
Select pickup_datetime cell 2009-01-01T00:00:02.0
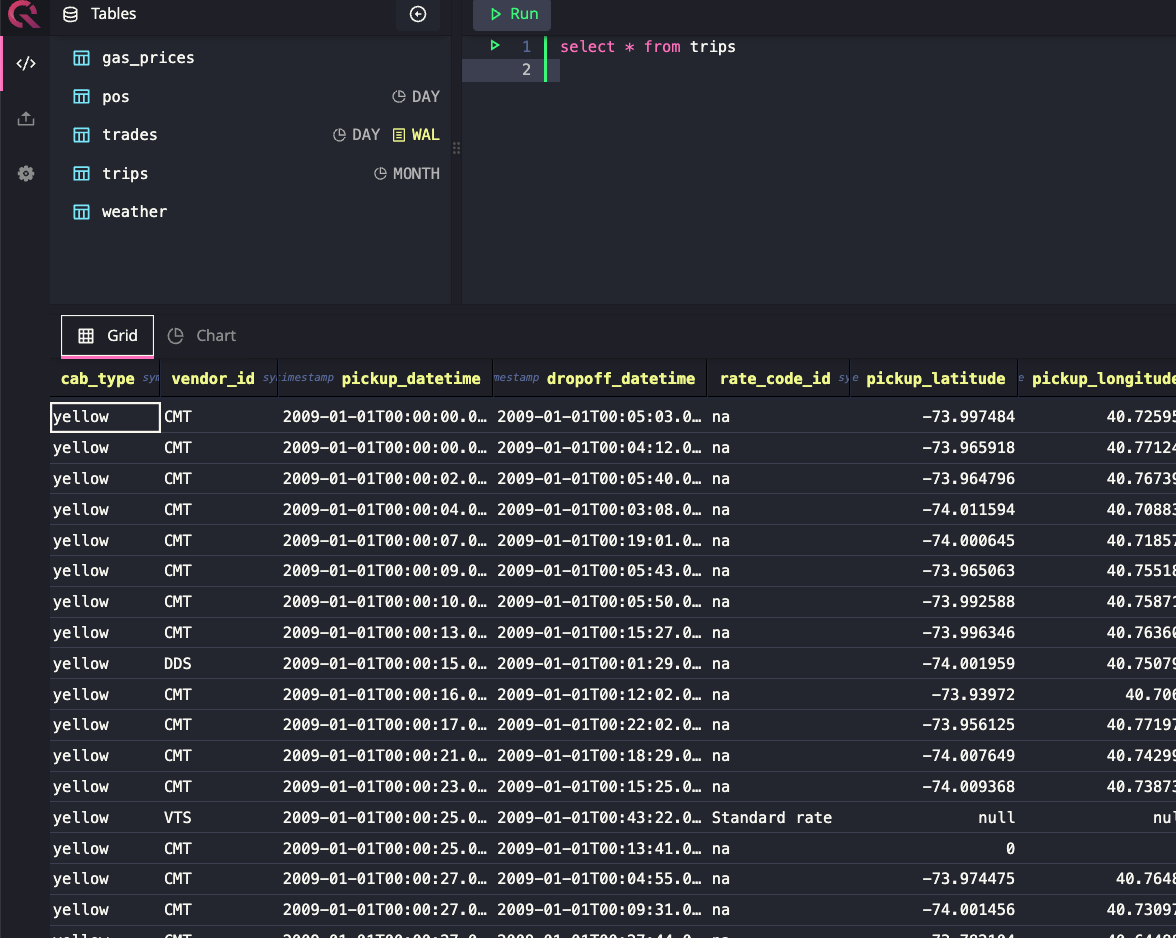pos(385,478)
